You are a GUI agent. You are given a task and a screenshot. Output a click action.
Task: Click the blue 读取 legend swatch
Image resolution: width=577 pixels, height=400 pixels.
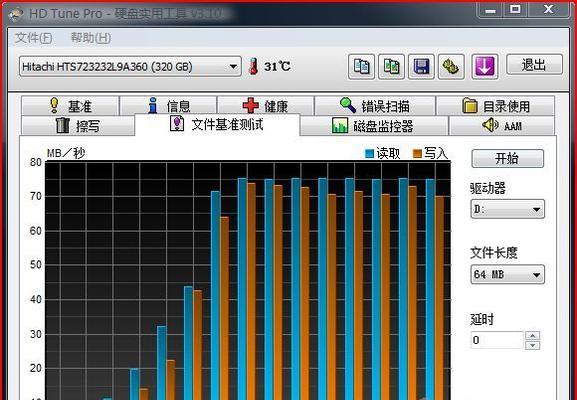[x=369, y=153]
